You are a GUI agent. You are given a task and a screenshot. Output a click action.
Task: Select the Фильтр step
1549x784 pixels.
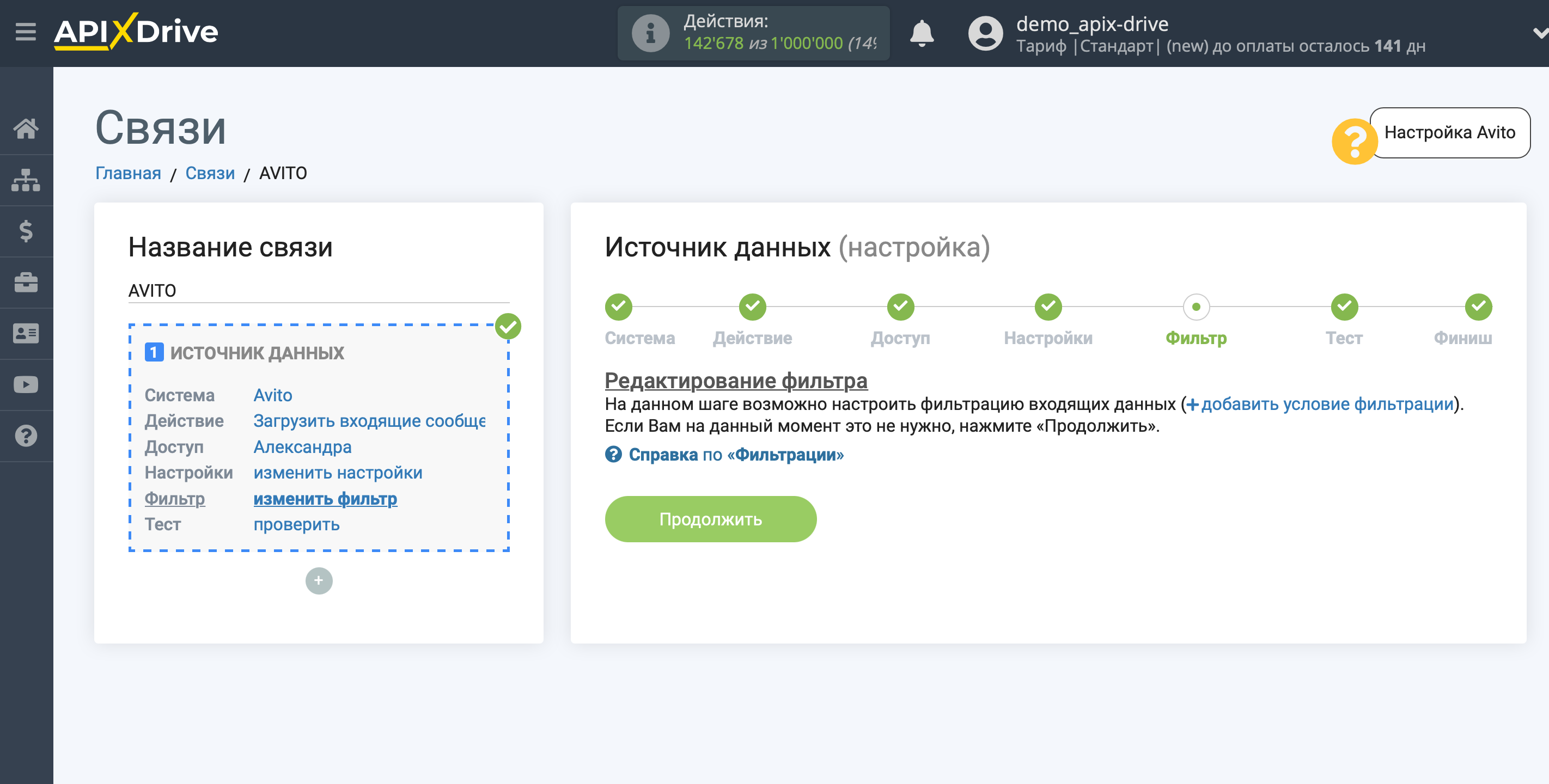point(1196,307)
